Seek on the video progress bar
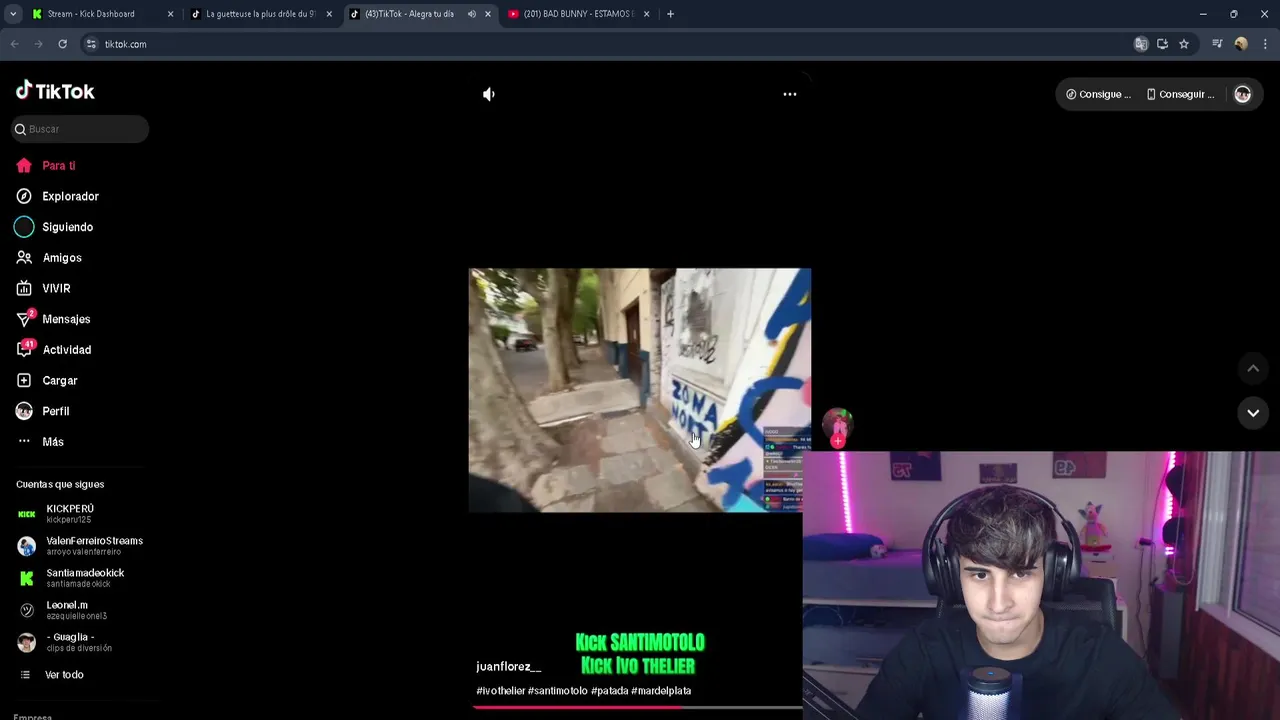This screenshot has width=1280, height=720. click(x=638, y=707)
